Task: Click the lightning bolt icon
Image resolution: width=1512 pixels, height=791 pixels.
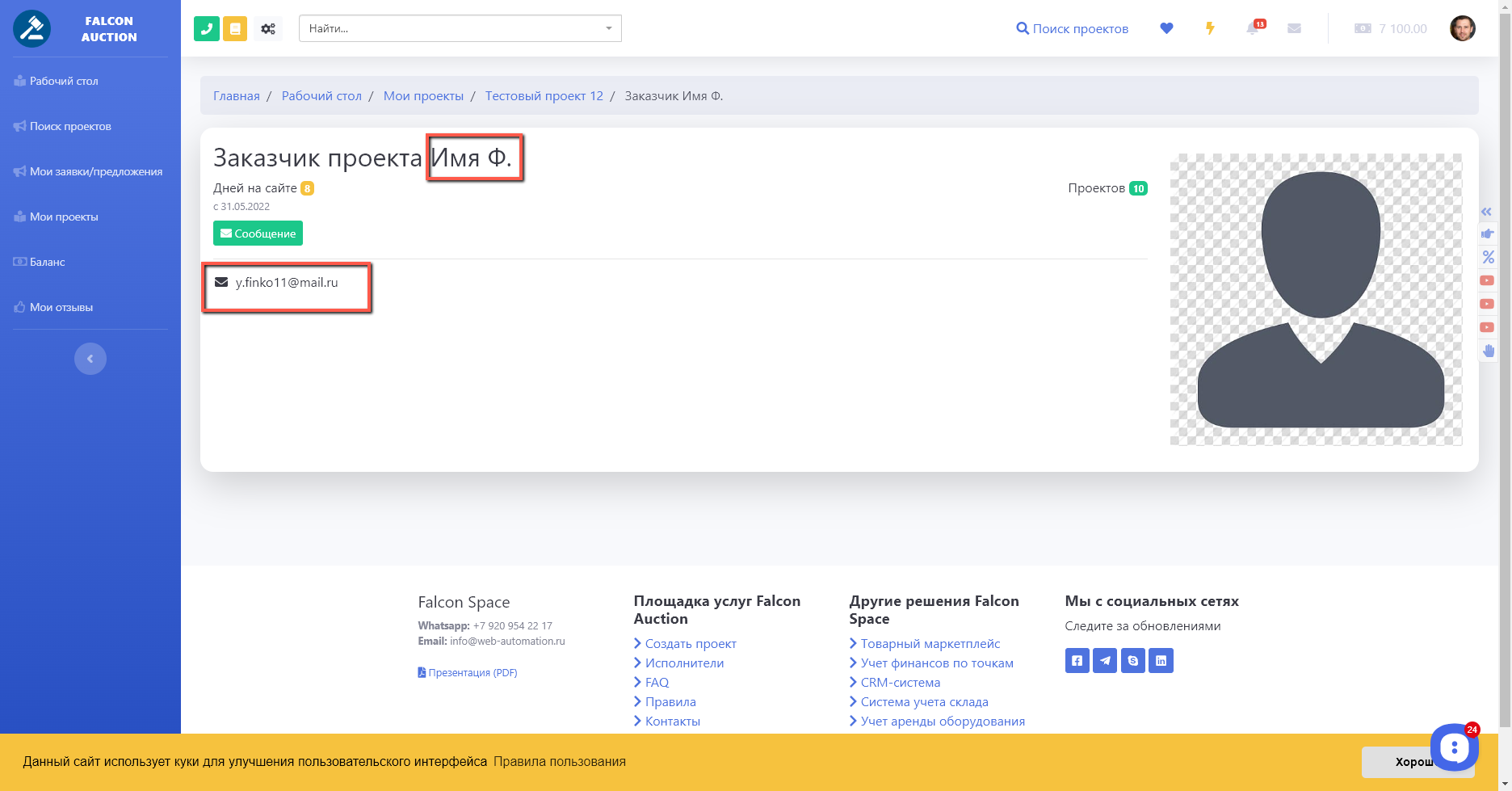Action: (x=1210, y=28)
